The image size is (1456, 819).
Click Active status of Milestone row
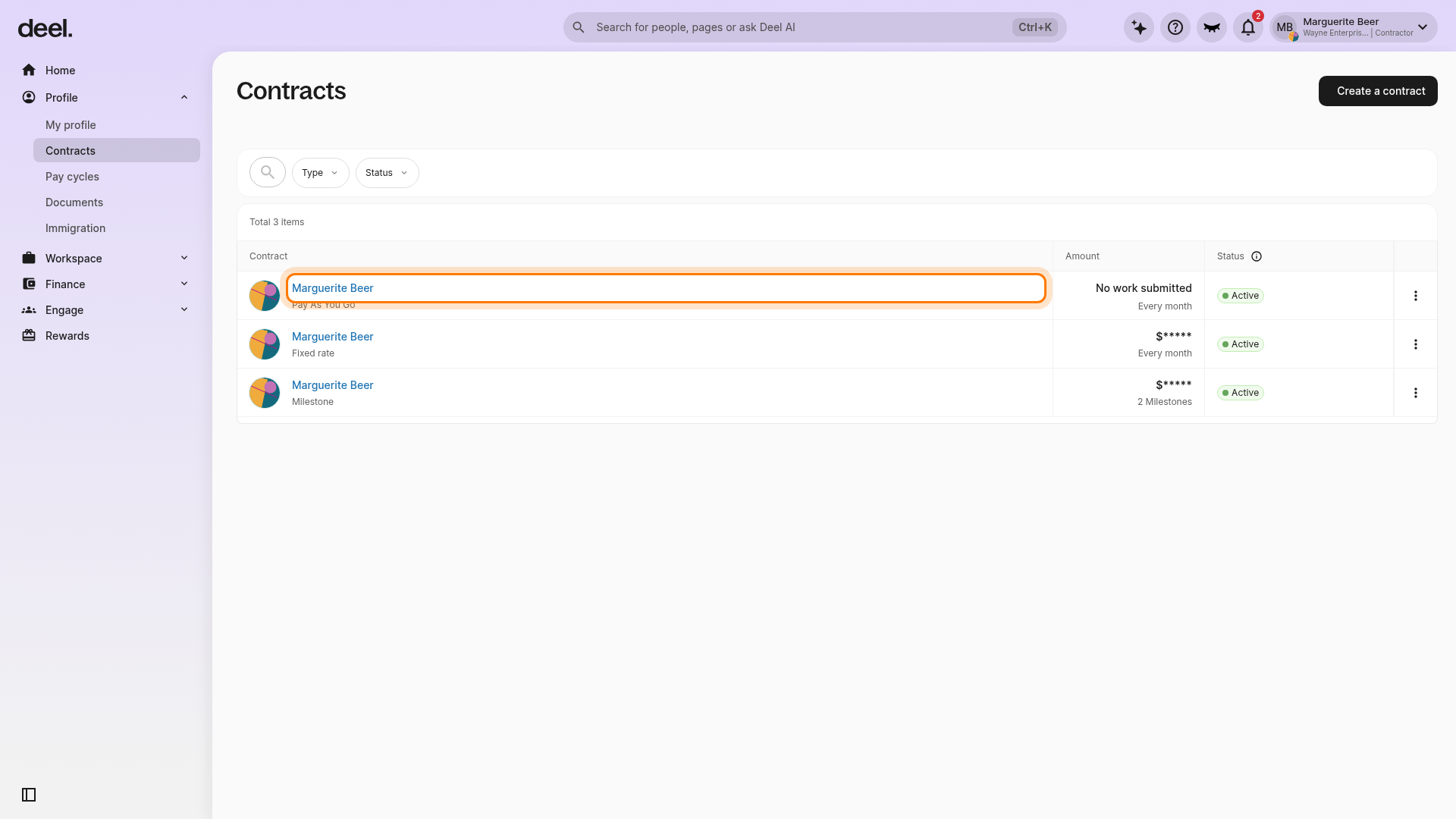click(x=1241, y=393)
